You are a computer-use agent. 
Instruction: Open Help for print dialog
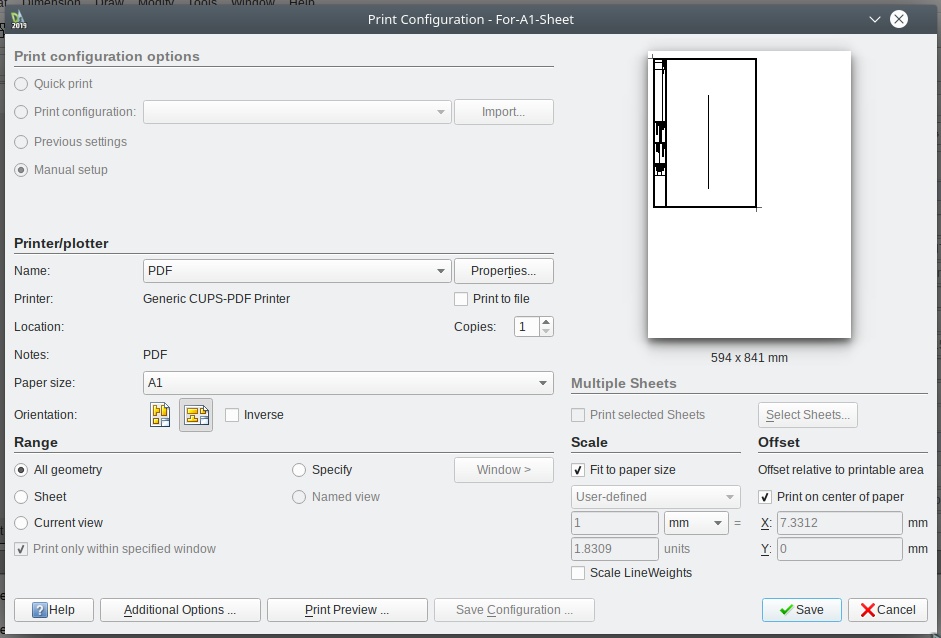(54, 610)
